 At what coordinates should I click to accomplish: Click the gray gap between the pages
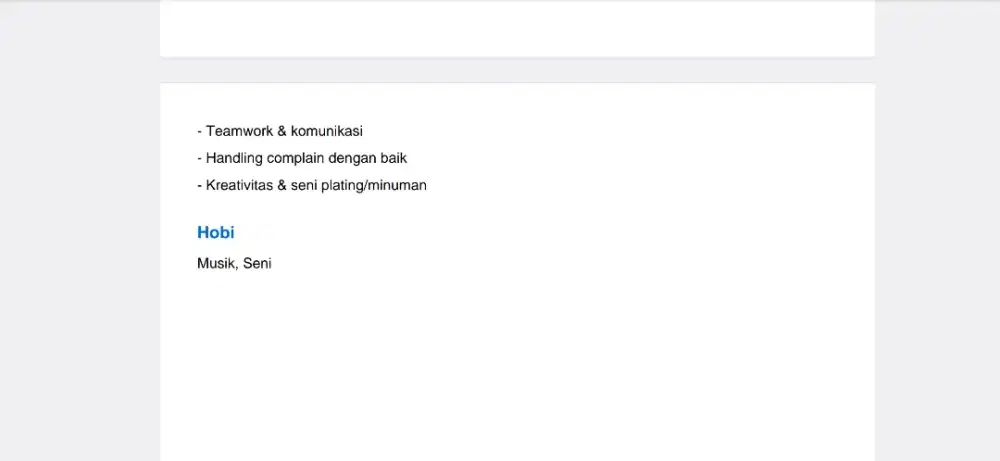click(x=517, y=70)
